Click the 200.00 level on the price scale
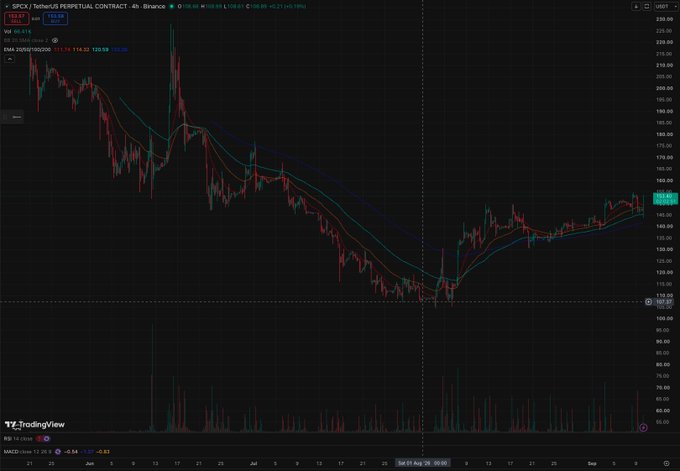The width and height of the screenshot is (680, 471). point(664,88)
